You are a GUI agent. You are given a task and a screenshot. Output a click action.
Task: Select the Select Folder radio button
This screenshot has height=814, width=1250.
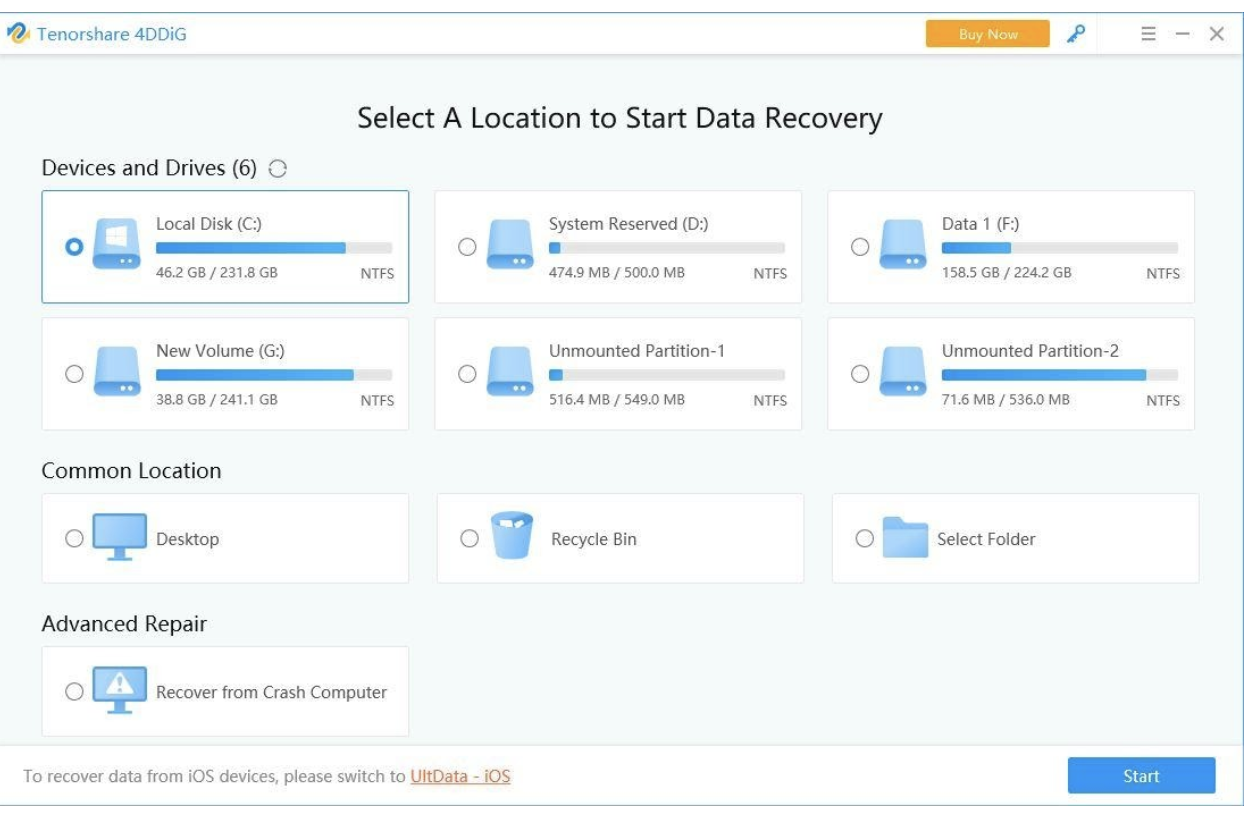[864, 539]
